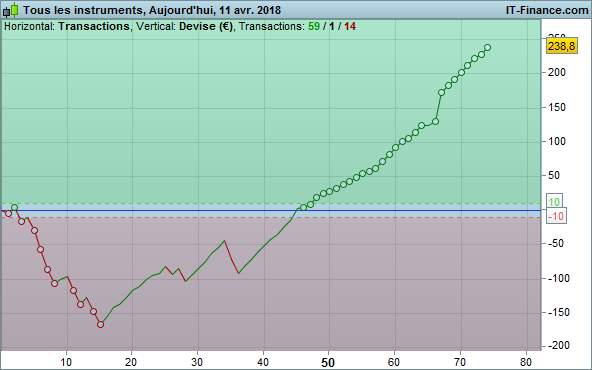The height and width of the screenshot is (370, 592).
Task: Click the title 'Tous les instruments, Aujourd'hui, 11 avr. 2018'
Action: tap(152, 10)
